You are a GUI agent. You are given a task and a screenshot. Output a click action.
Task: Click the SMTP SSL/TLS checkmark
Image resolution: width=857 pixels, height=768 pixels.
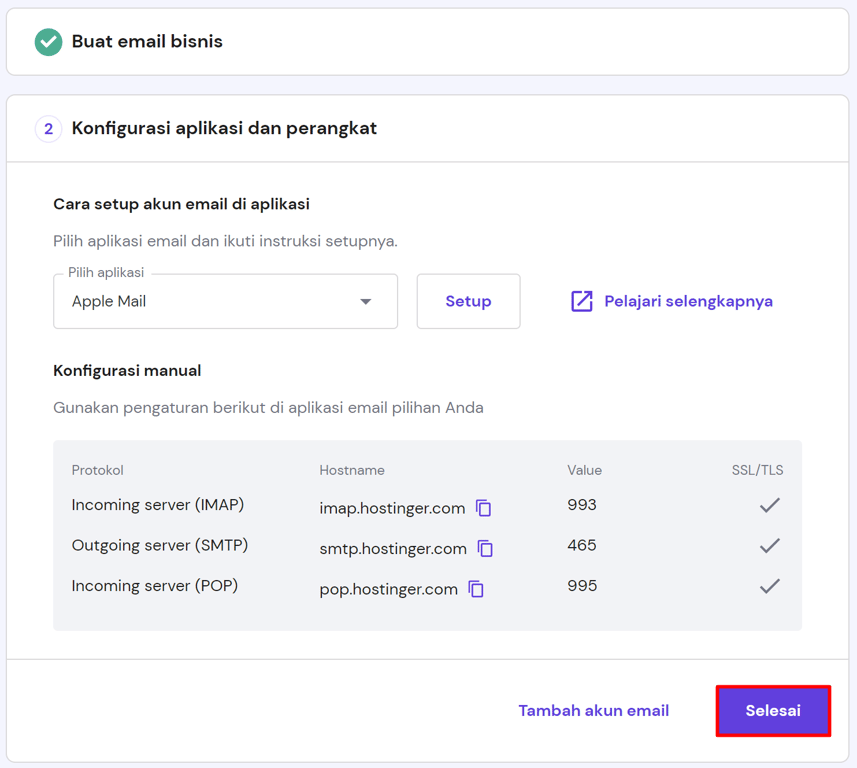(x=769, y=546)
